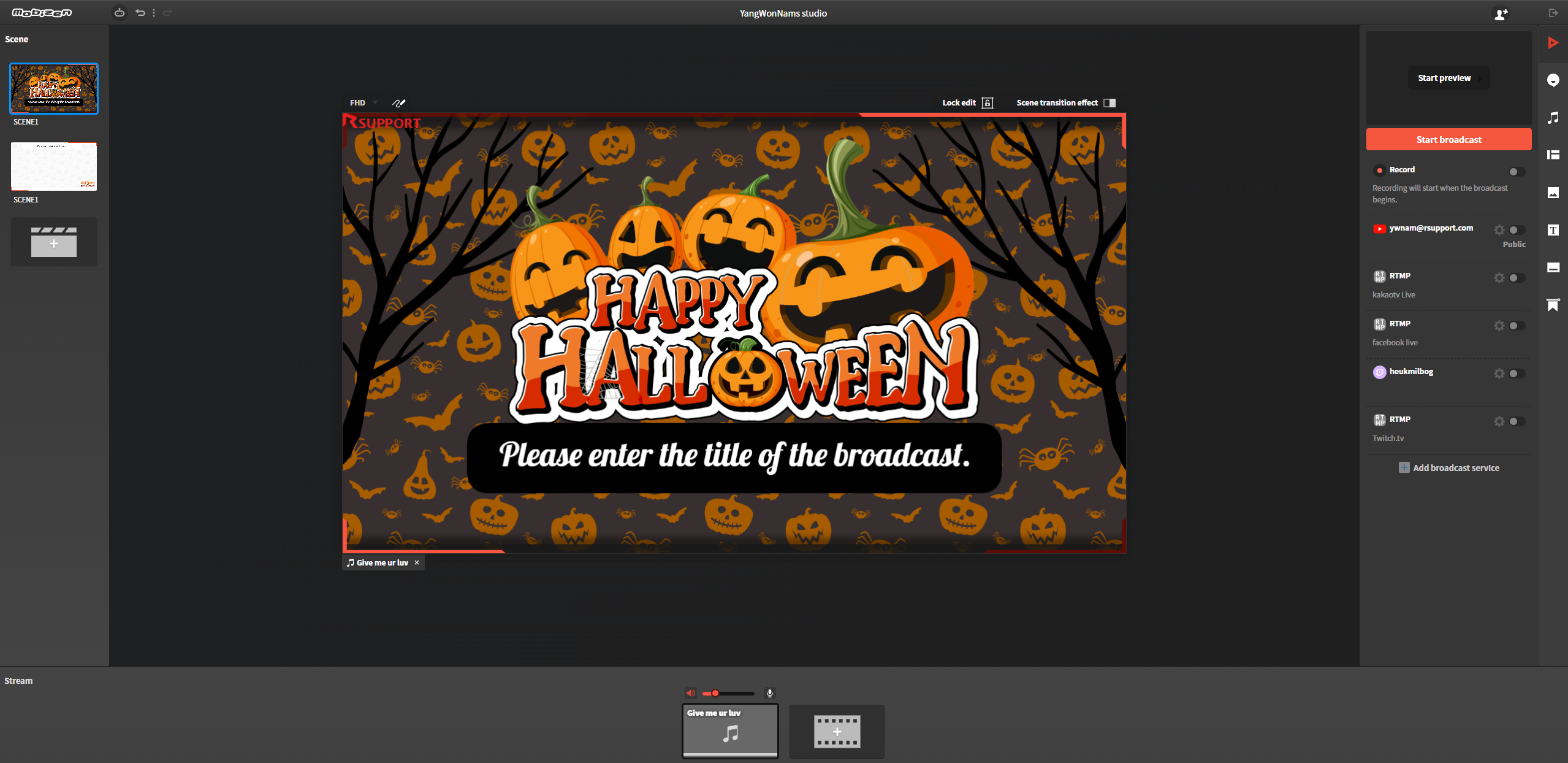Open the history options three-dot menu
1568x763 pixels.
pyautogui.click(x=154, y=13)
